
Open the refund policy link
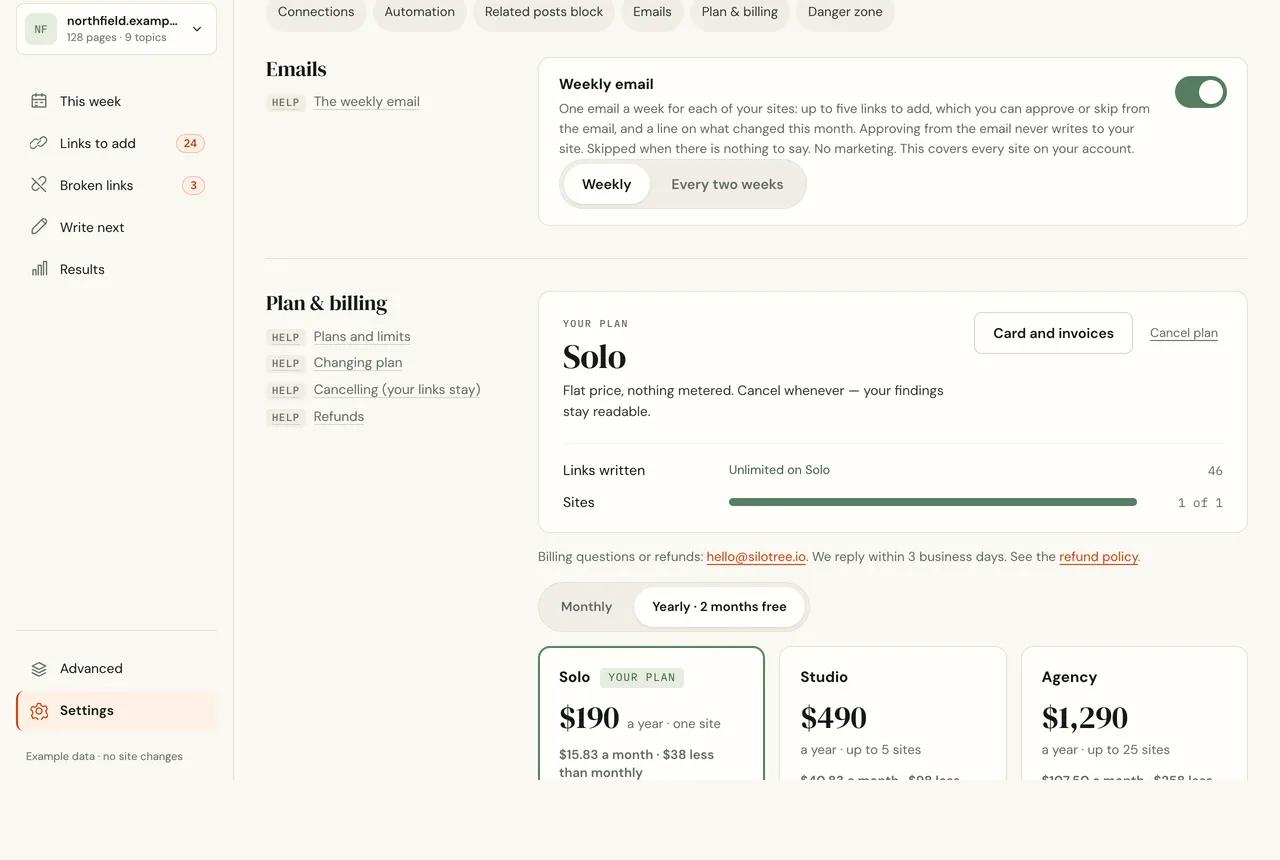click(1098, 556)
